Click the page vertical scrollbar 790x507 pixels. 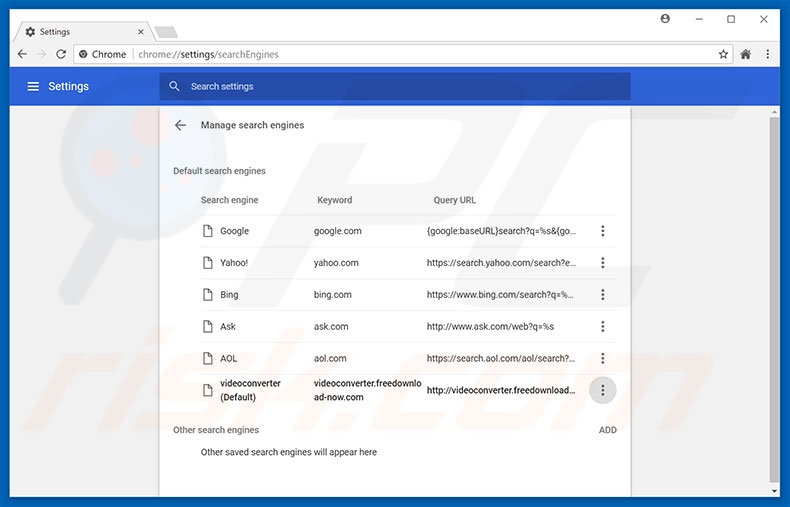click(774, 300)
